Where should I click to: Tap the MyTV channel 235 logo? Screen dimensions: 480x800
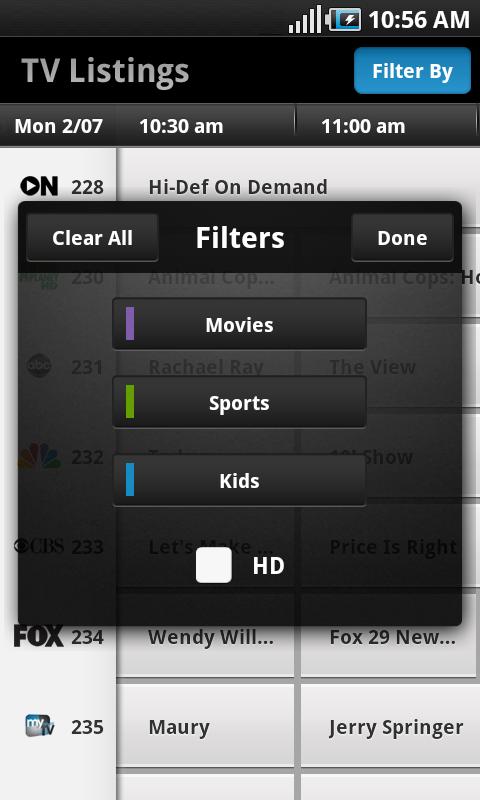[40, 726]
